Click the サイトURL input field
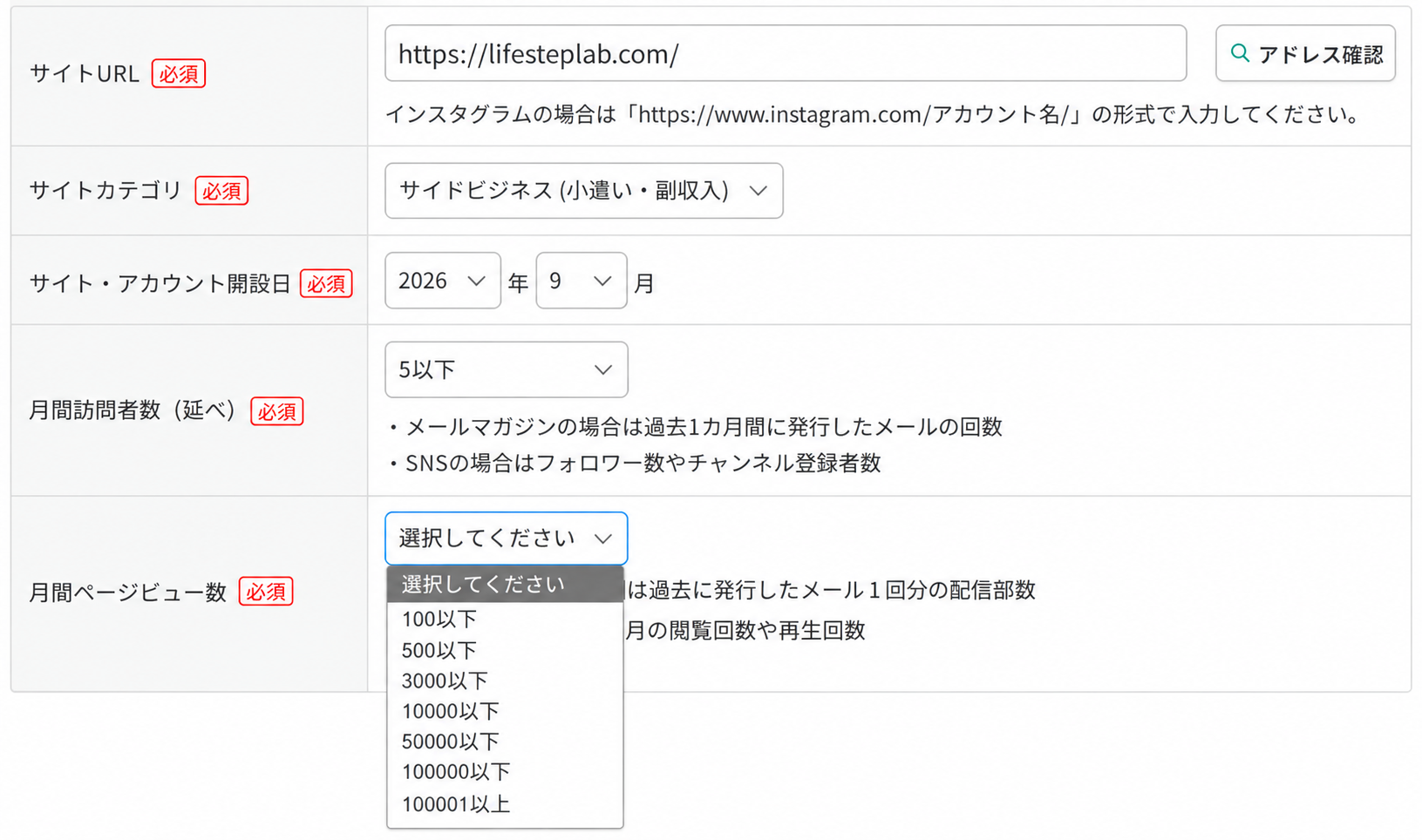The height and width of the screenshot is (840, 1422). pos(785,54)
